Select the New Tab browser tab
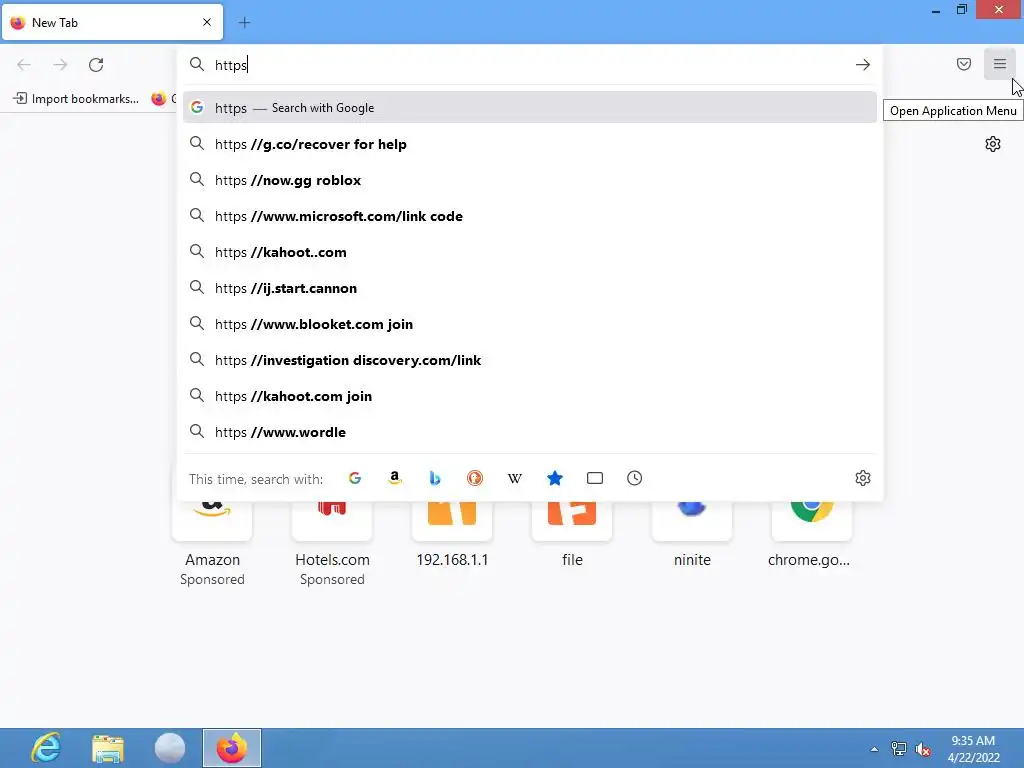This screenshot has height=768, width=1024. 112,23
